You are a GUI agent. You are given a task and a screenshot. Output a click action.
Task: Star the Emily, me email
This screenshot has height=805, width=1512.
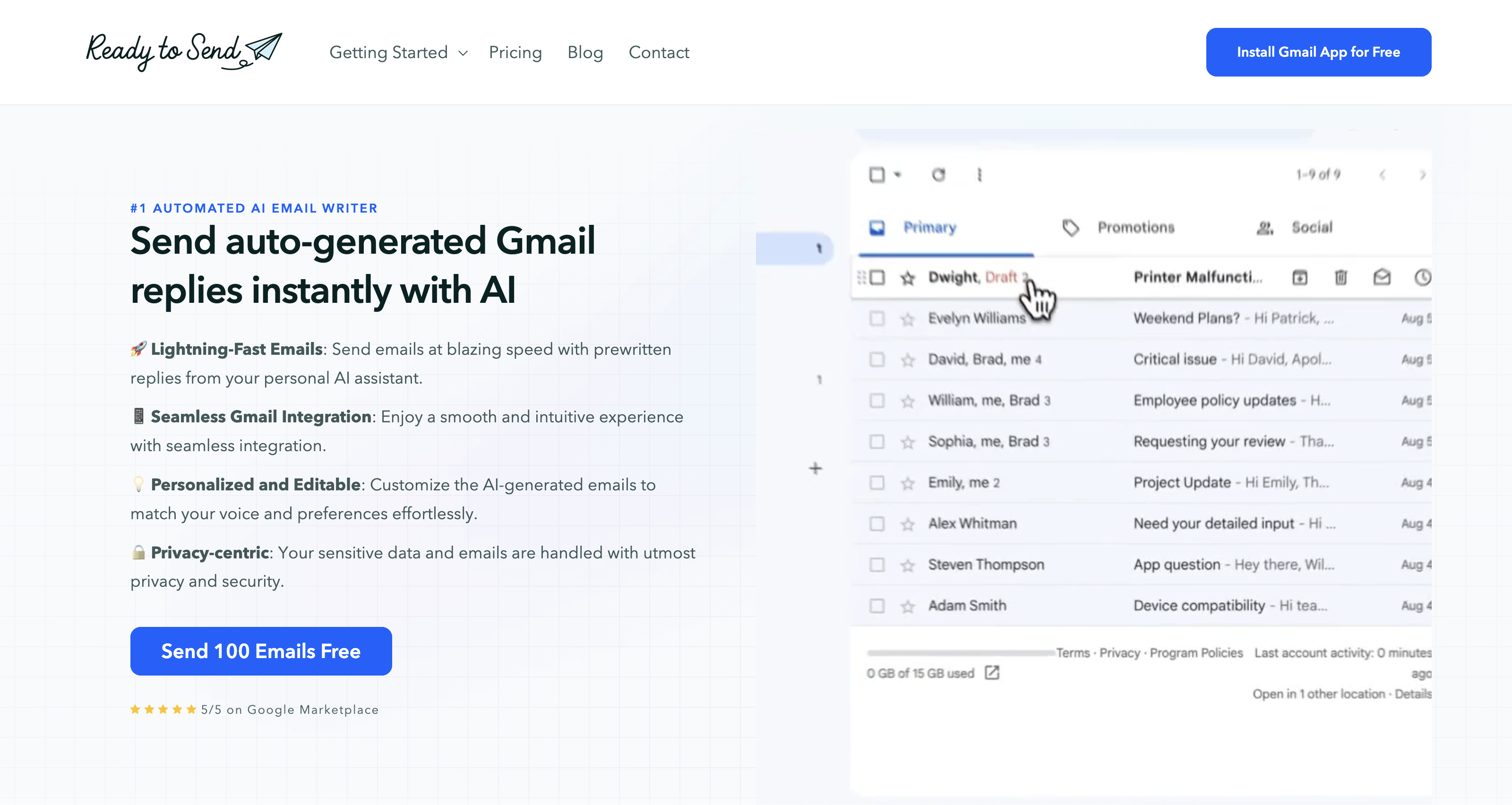[908, 483]
